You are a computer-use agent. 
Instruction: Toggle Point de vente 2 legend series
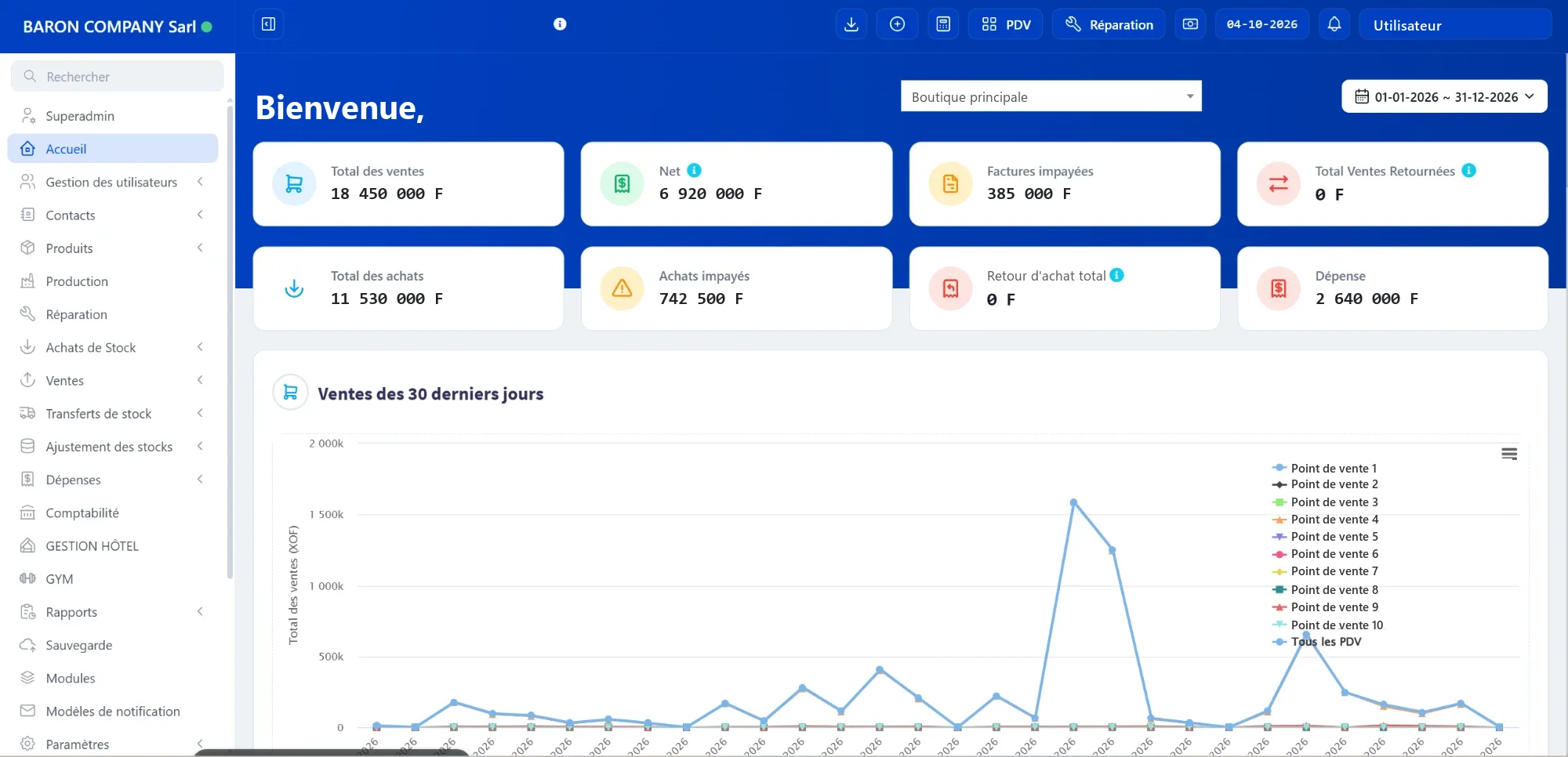1325,484
